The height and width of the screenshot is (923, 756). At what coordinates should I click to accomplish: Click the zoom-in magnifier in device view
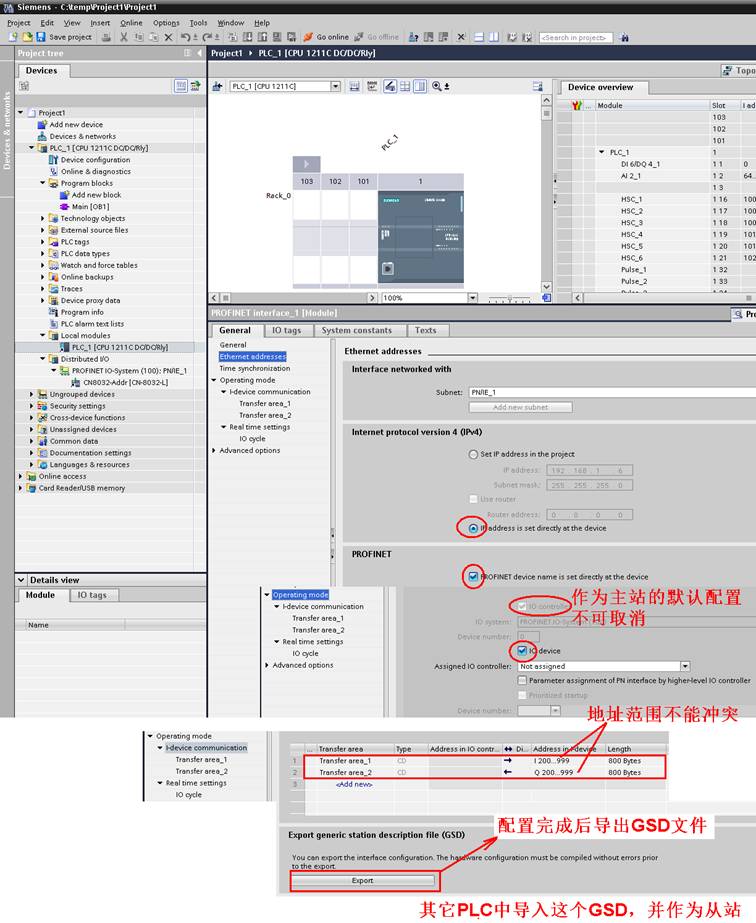[437, 87]
